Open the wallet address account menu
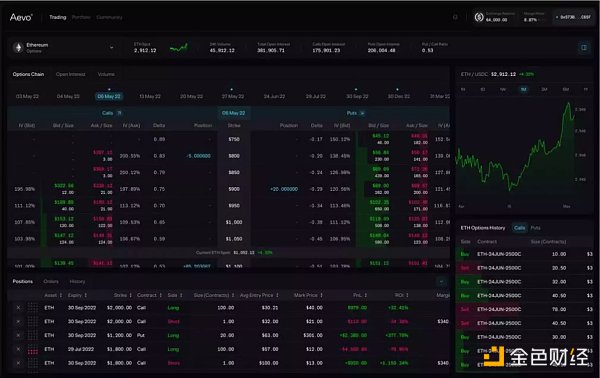The width and height of the screenshot is (600, 378). coord(573,17)
